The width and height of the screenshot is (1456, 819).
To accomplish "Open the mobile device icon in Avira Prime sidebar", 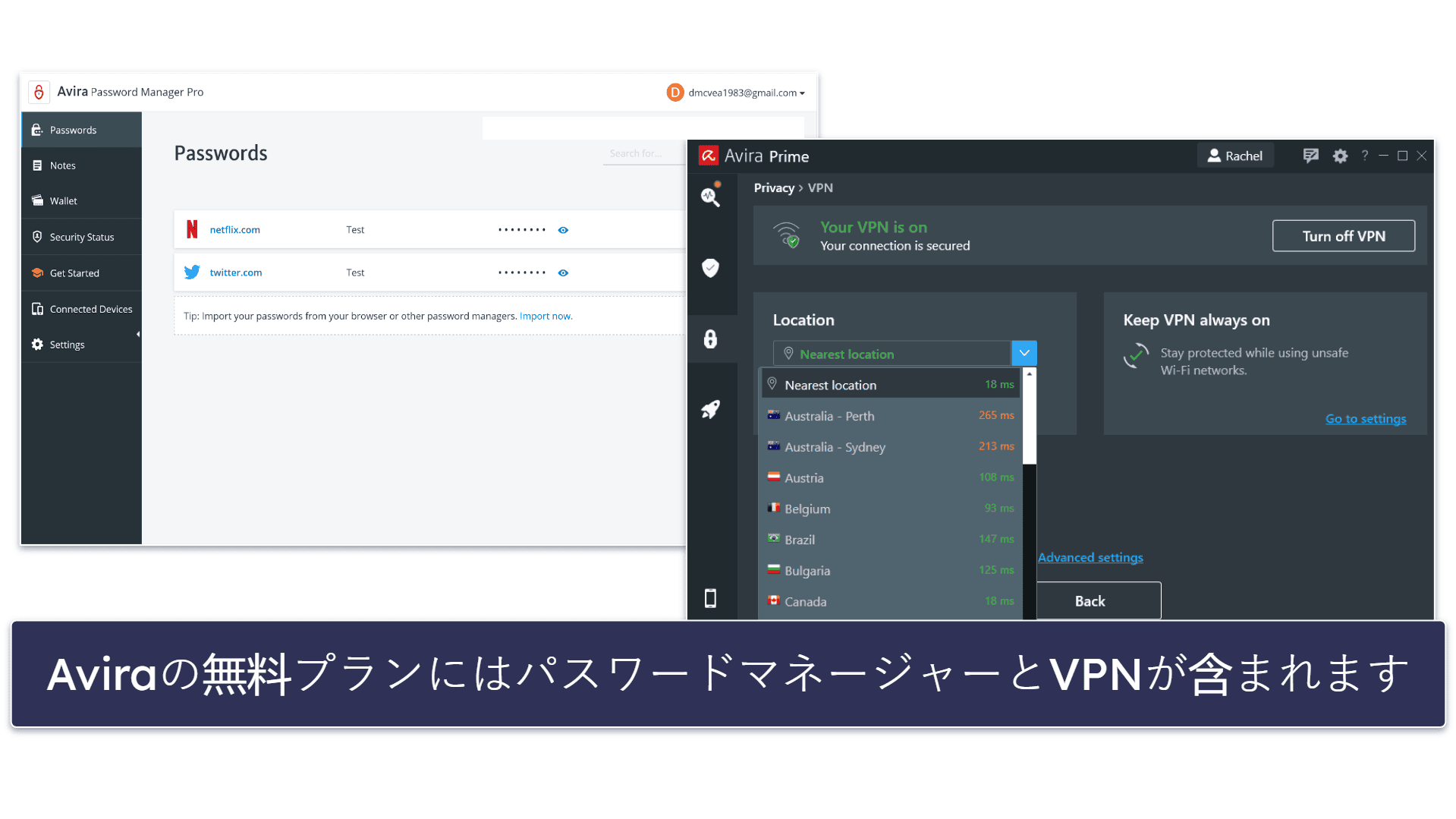I will pos(710,598).
